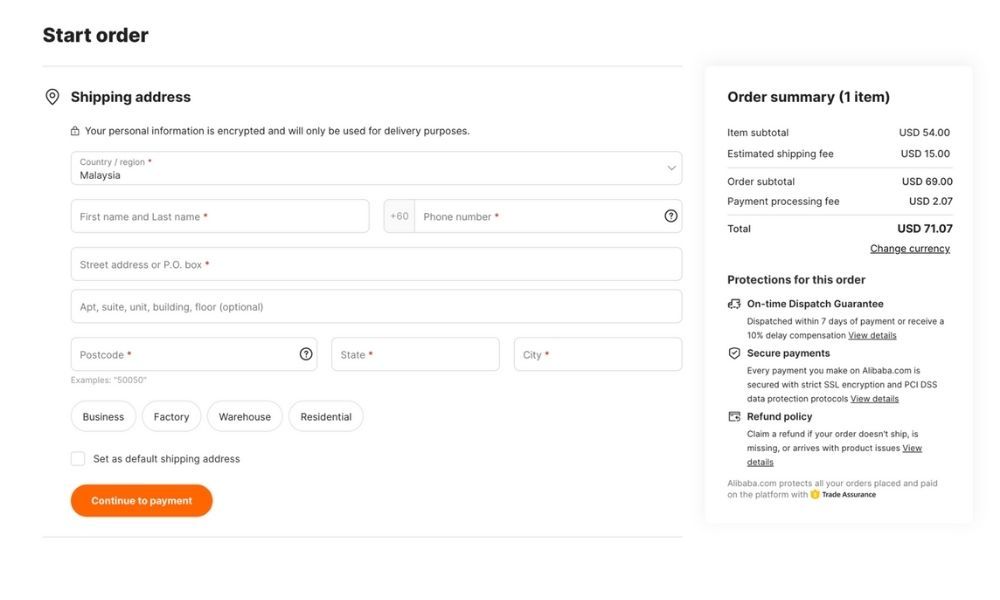This screenshot has width=1000, height=600.
Task: Click the Item subtotal USD 54.00 value
Action: tap(924, 133)
